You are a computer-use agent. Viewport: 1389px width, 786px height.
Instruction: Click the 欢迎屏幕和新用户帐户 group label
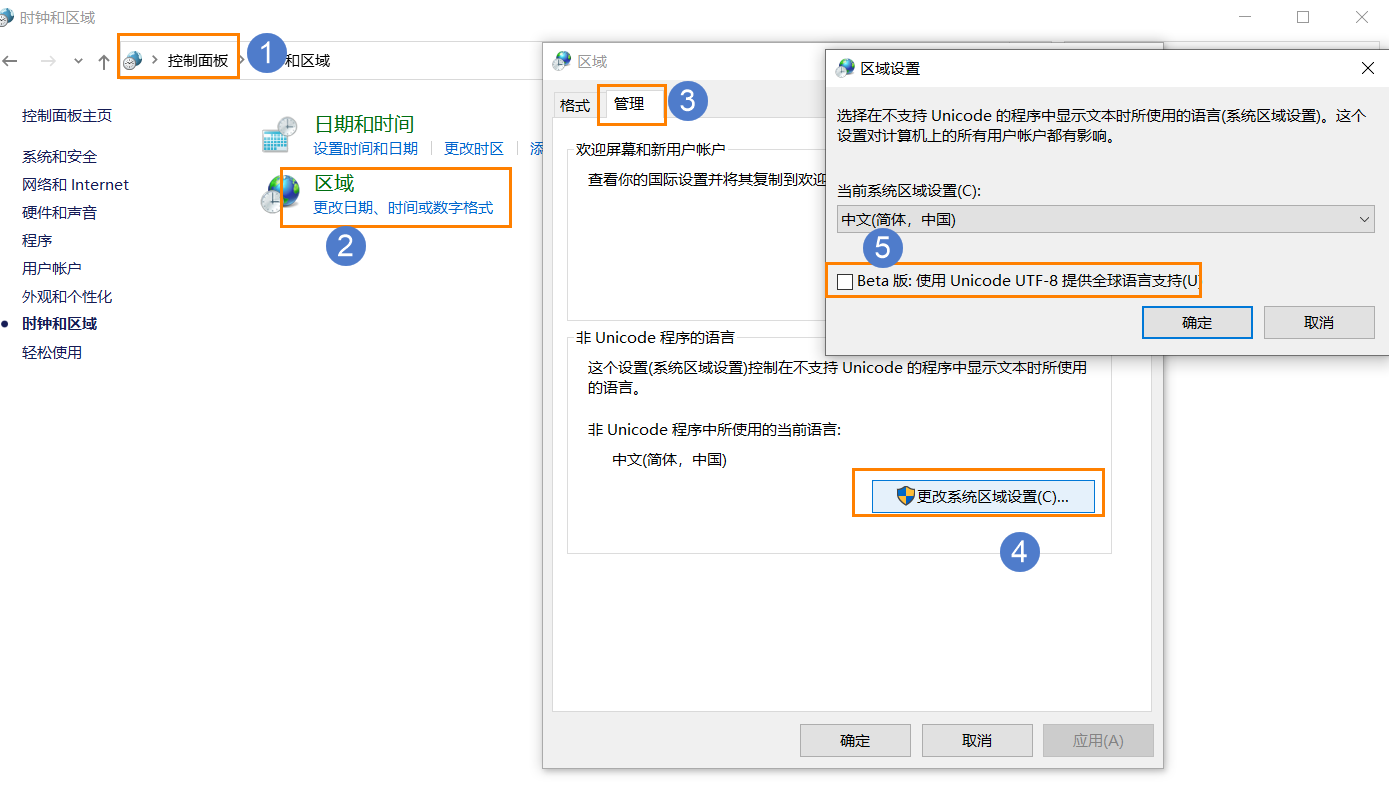(650, 149)
